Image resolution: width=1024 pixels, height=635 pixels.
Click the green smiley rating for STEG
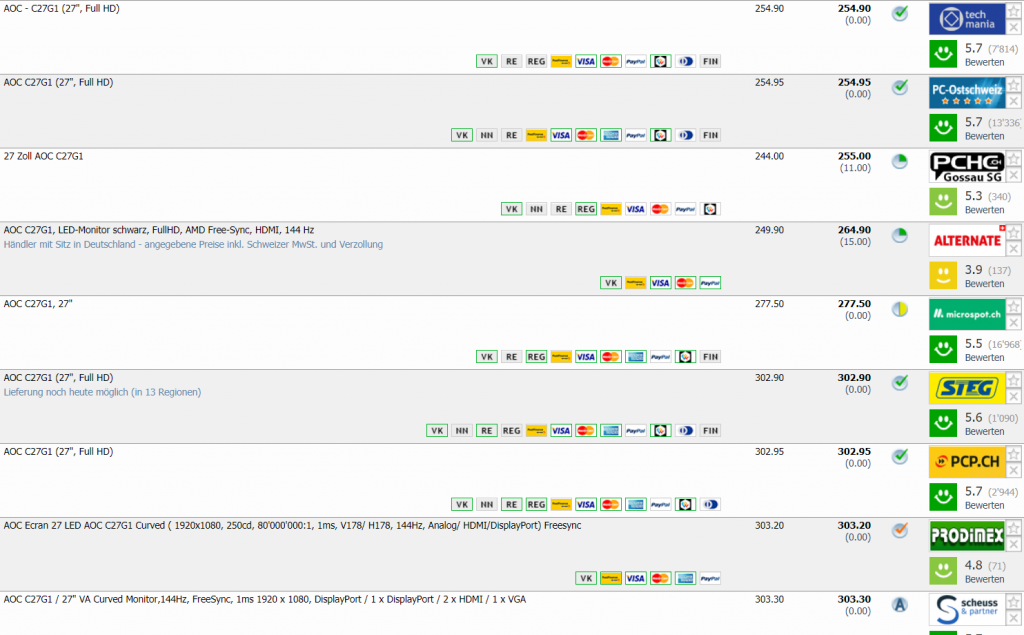(x=943, y=423)
